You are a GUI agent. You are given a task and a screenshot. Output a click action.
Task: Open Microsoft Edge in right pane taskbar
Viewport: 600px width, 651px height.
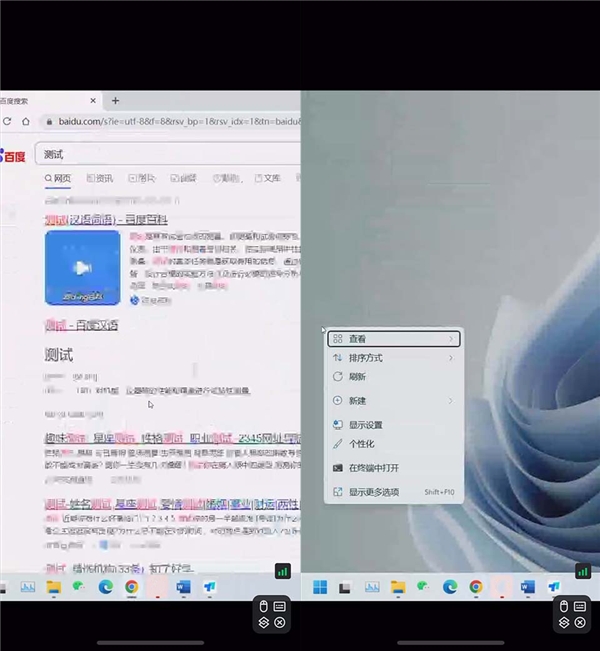450,587
